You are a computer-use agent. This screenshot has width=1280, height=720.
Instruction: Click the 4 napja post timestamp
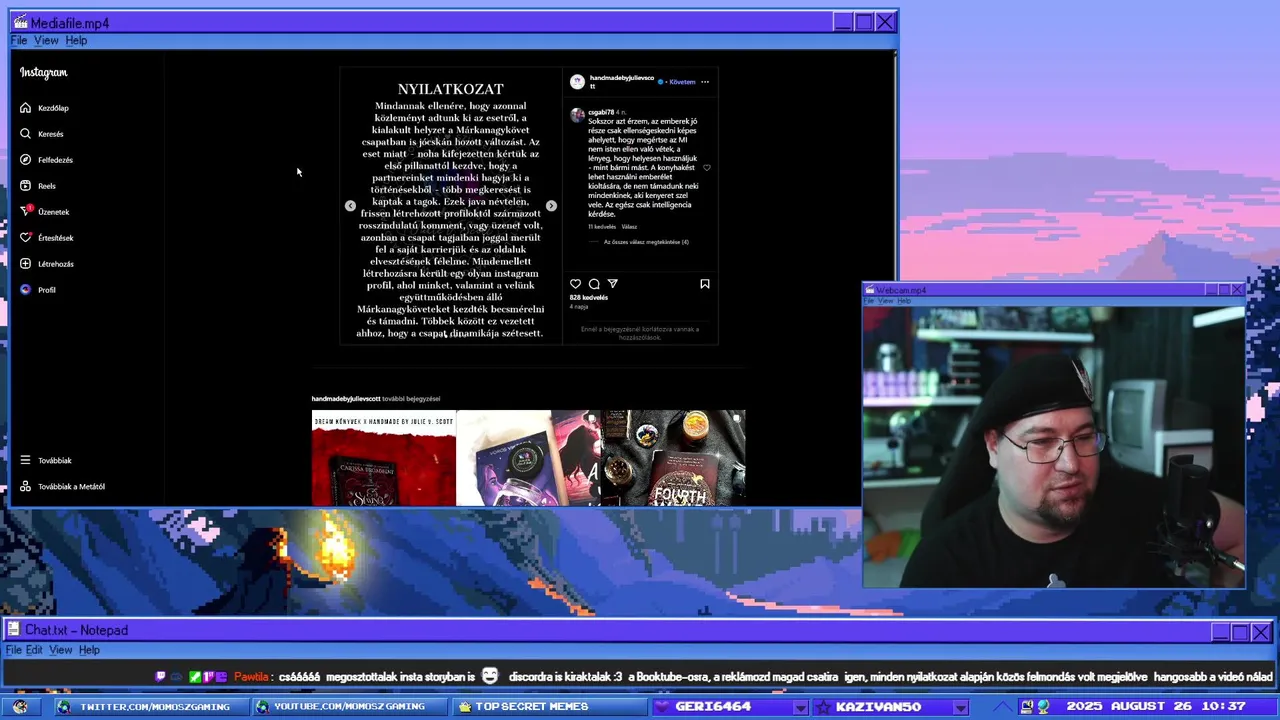(579, 307)
